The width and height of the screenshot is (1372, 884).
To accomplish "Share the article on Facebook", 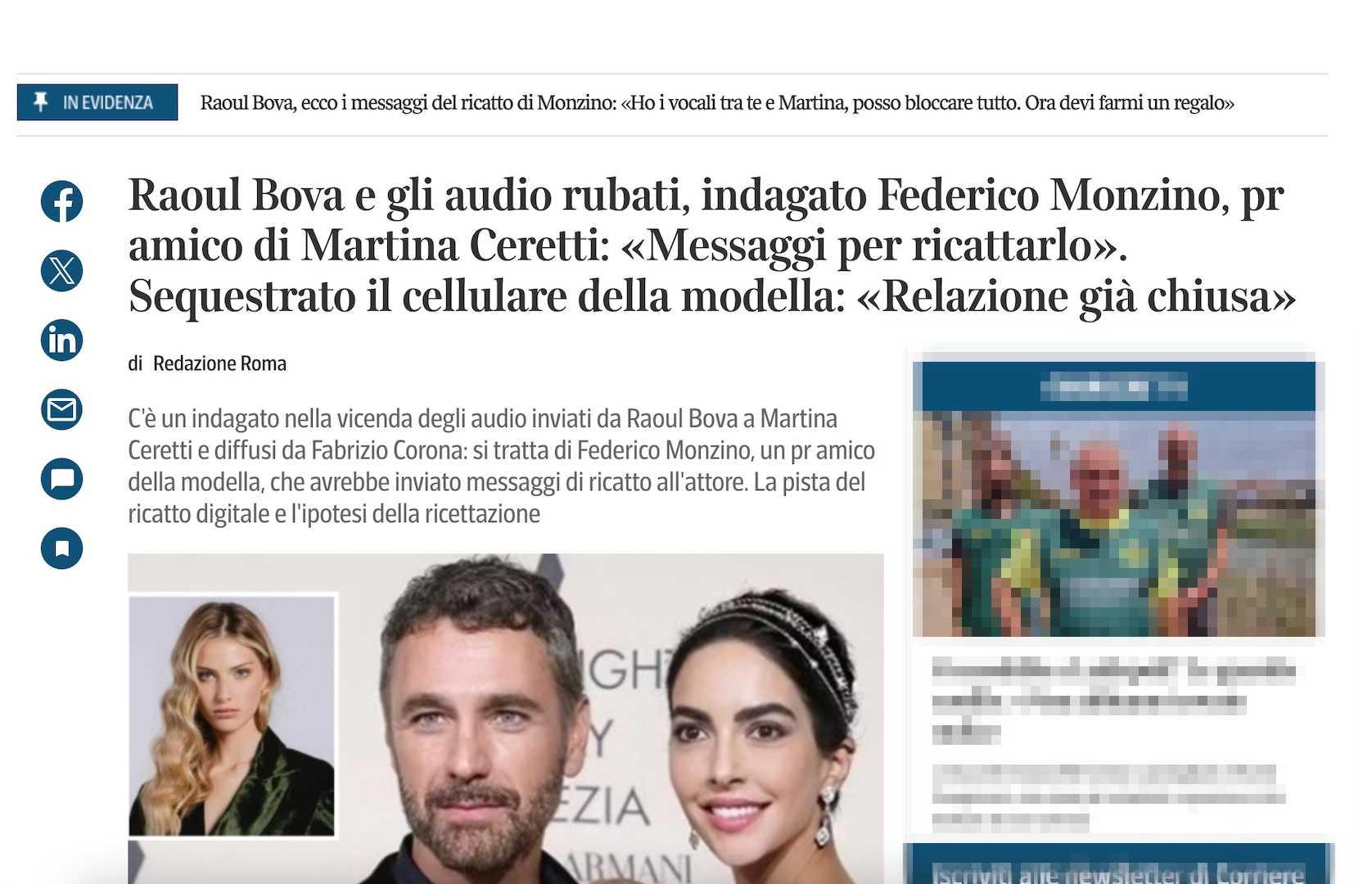I will (x=61, y=201).
